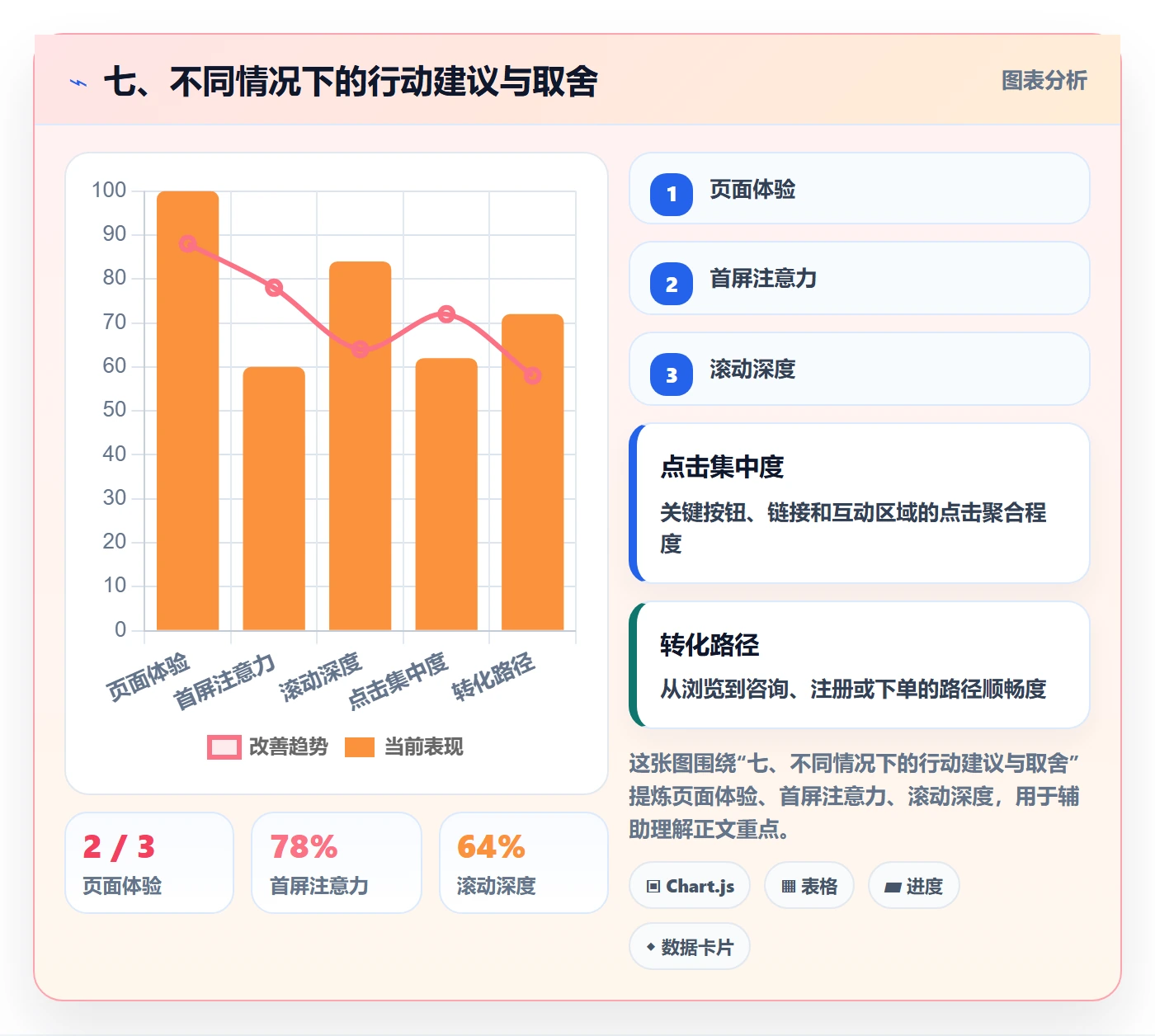Click the 滚动深度 orange bar
The width and height of the screenshot is (1155, 1036).
(x=361, y=446)
